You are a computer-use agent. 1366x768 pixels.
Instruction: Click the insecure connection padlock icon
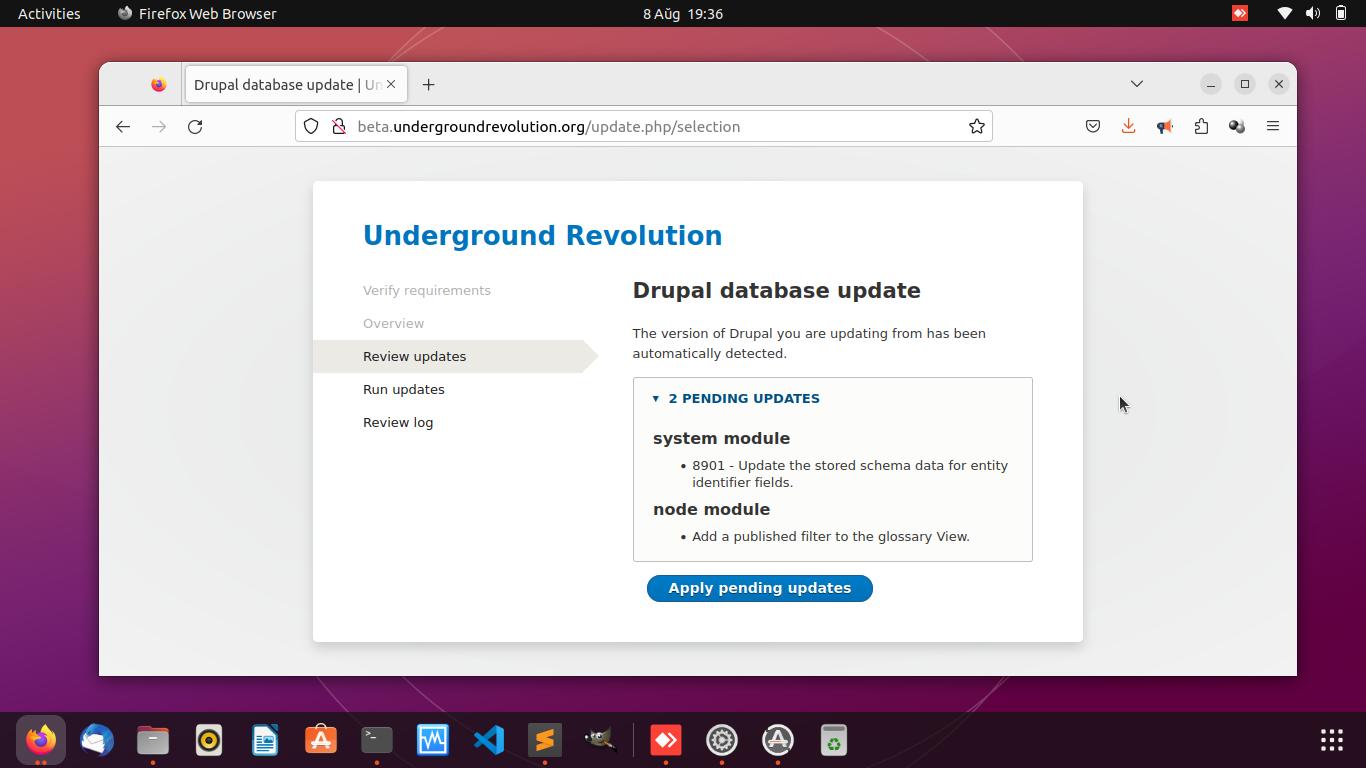point(338,126)
